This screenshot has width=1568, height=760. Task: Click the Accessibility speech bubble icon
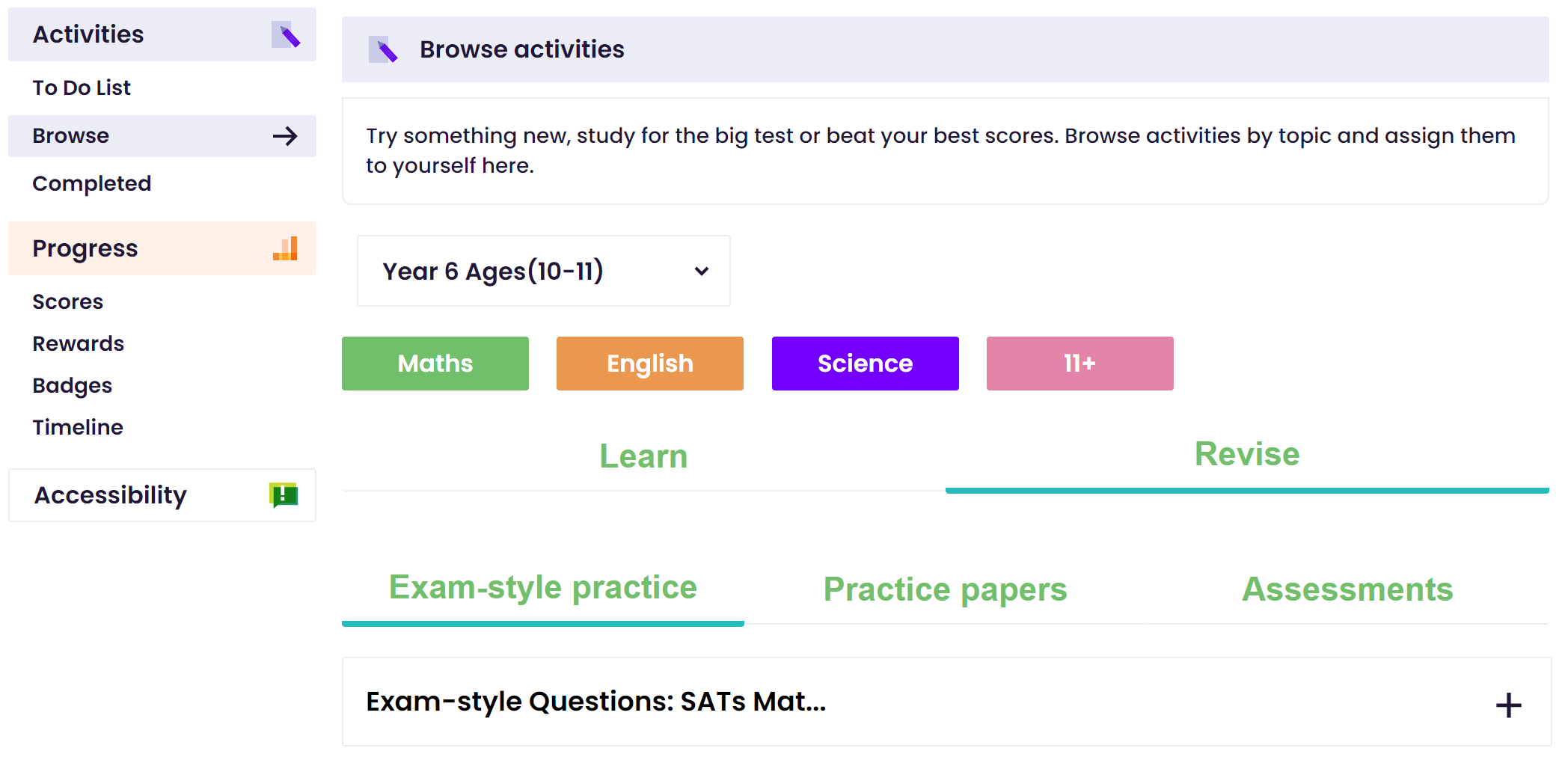coord(284,495)
